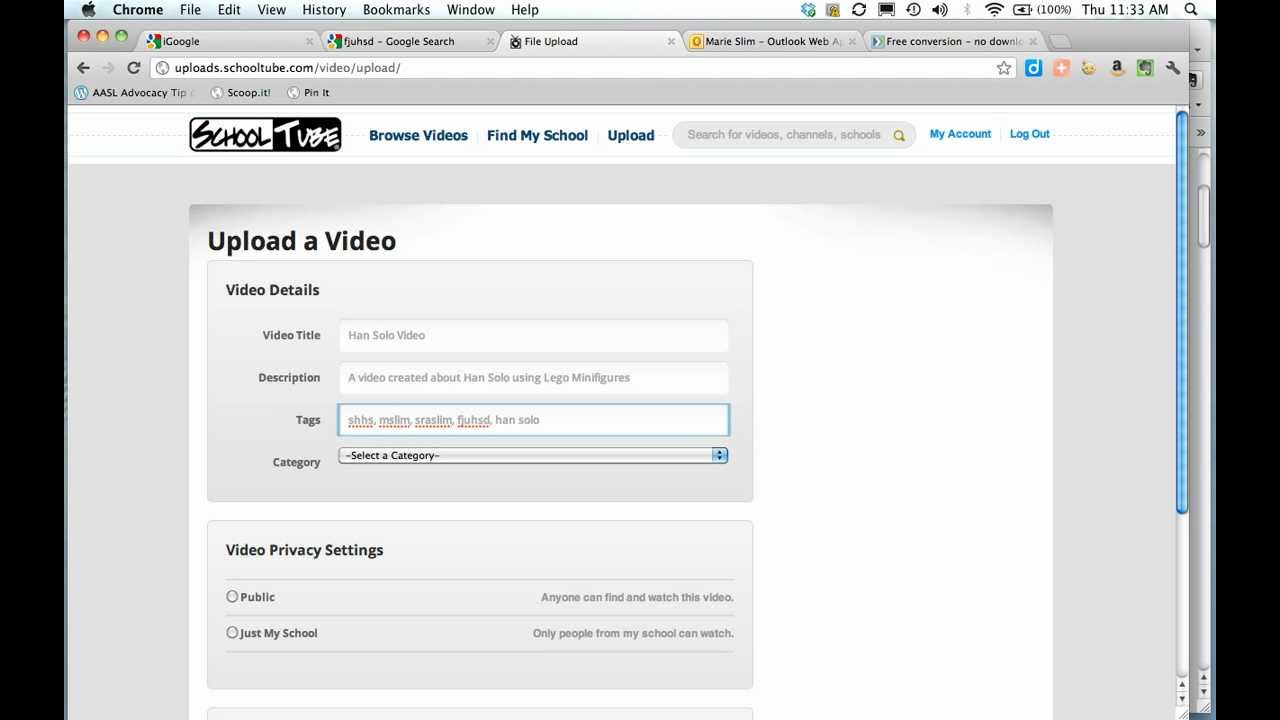This screenshot has width=1280, height=720.
Task: Click the browser back arrow
Action: 83,68
